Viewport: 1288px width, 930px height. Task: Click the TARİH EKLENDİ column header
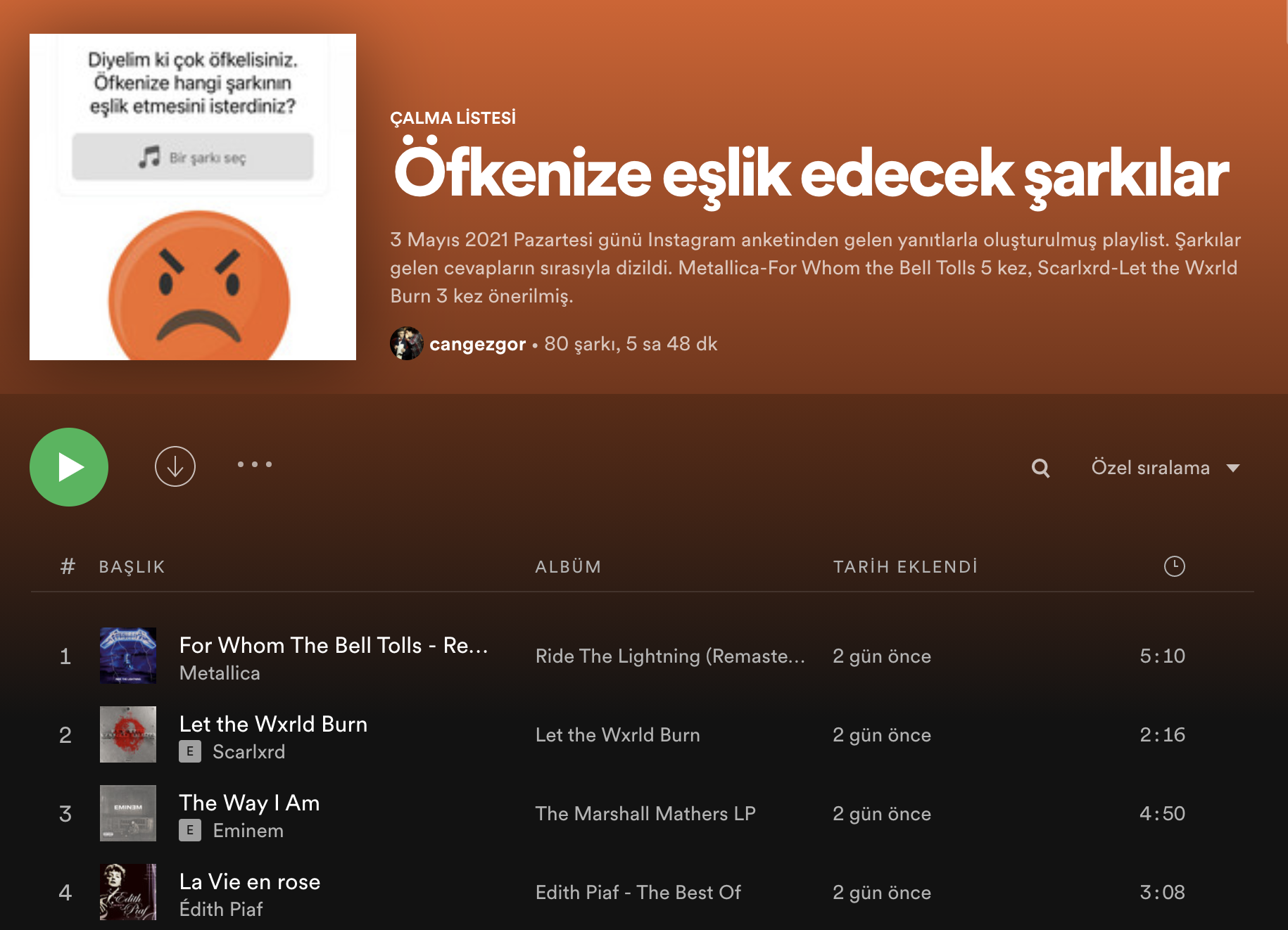coord(904,566)
